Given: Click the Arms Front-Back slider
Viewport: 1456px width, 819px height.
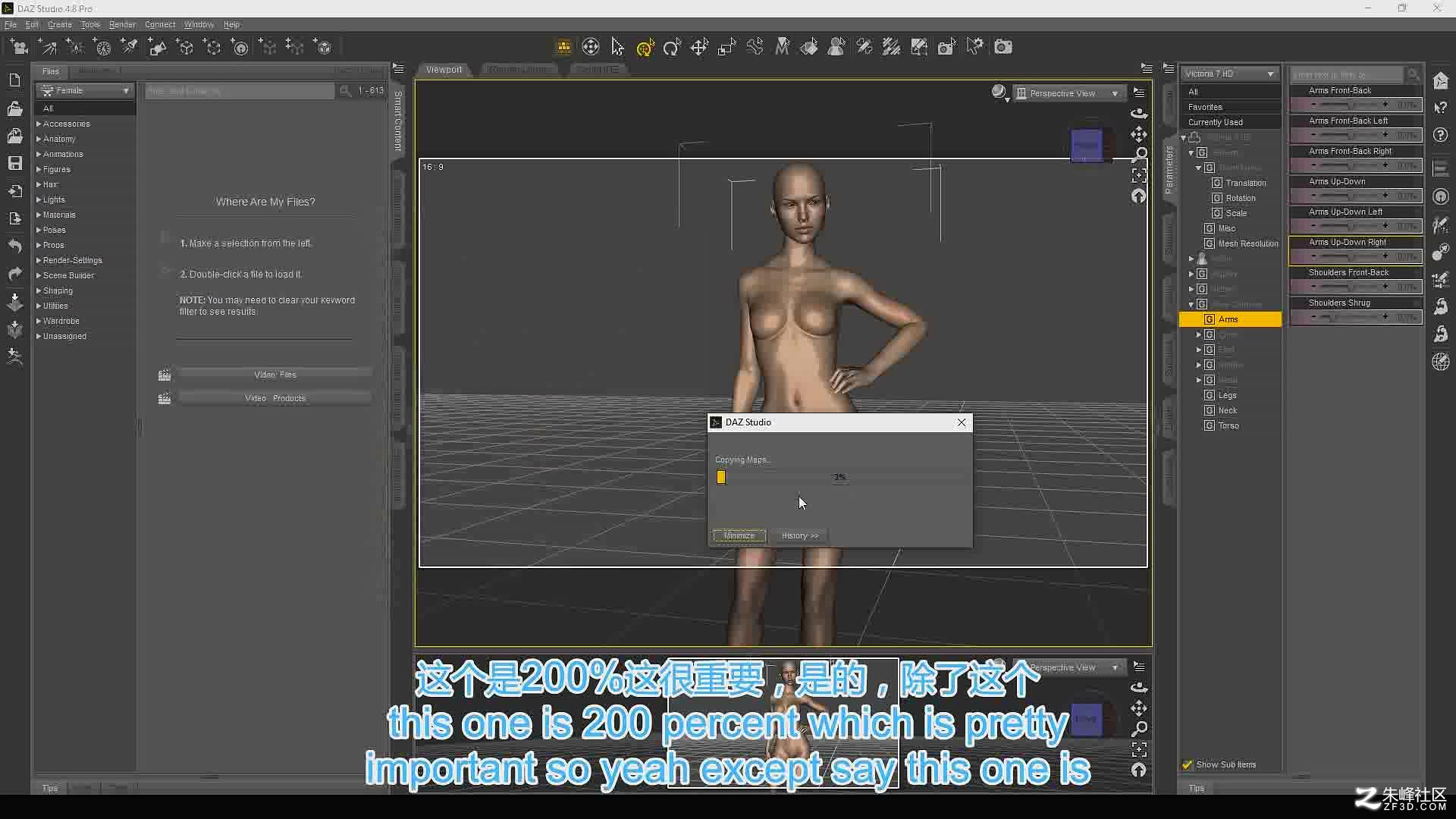Looking at the screenshot, I should 1356,105.
